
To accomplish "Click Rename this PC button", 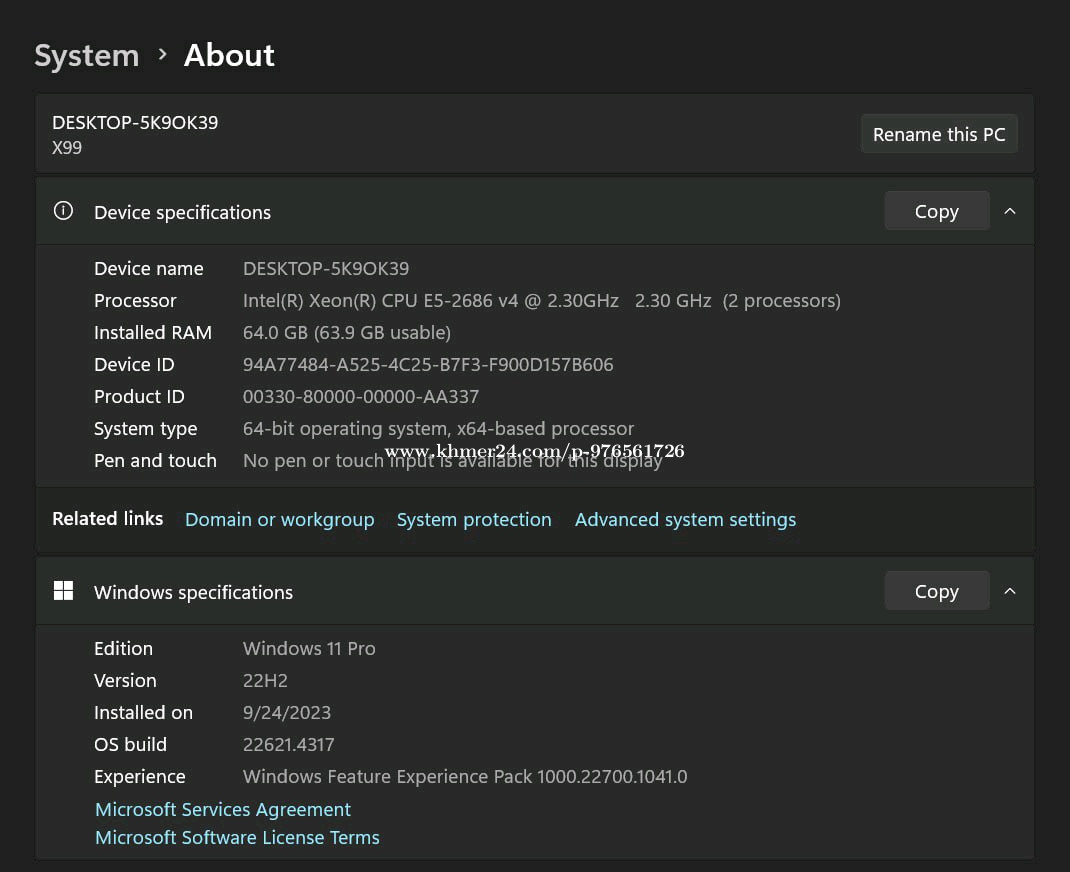I will tap(939, 134).
